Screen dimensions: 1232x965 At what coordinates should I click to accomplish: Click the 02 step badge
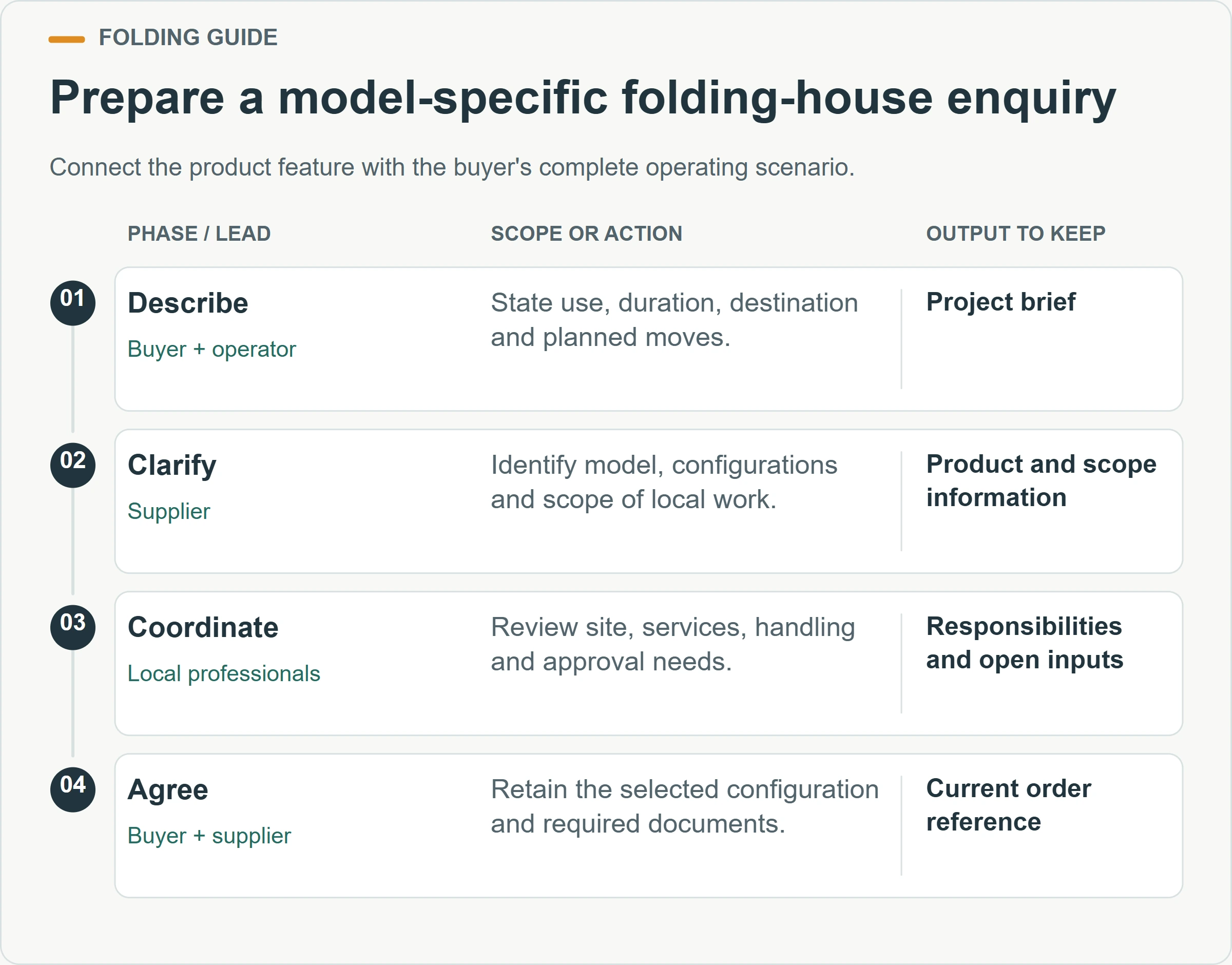click(73, 465)
